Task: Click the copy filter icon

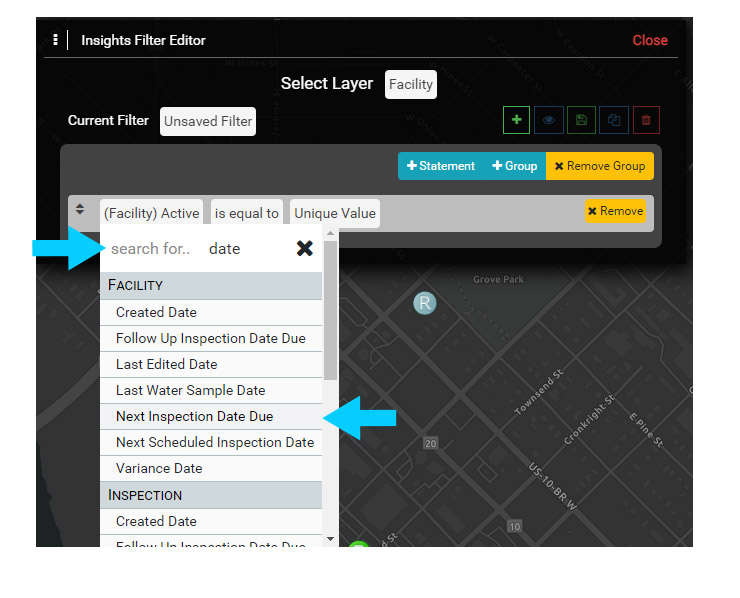Action: click(x=614, y=120)
